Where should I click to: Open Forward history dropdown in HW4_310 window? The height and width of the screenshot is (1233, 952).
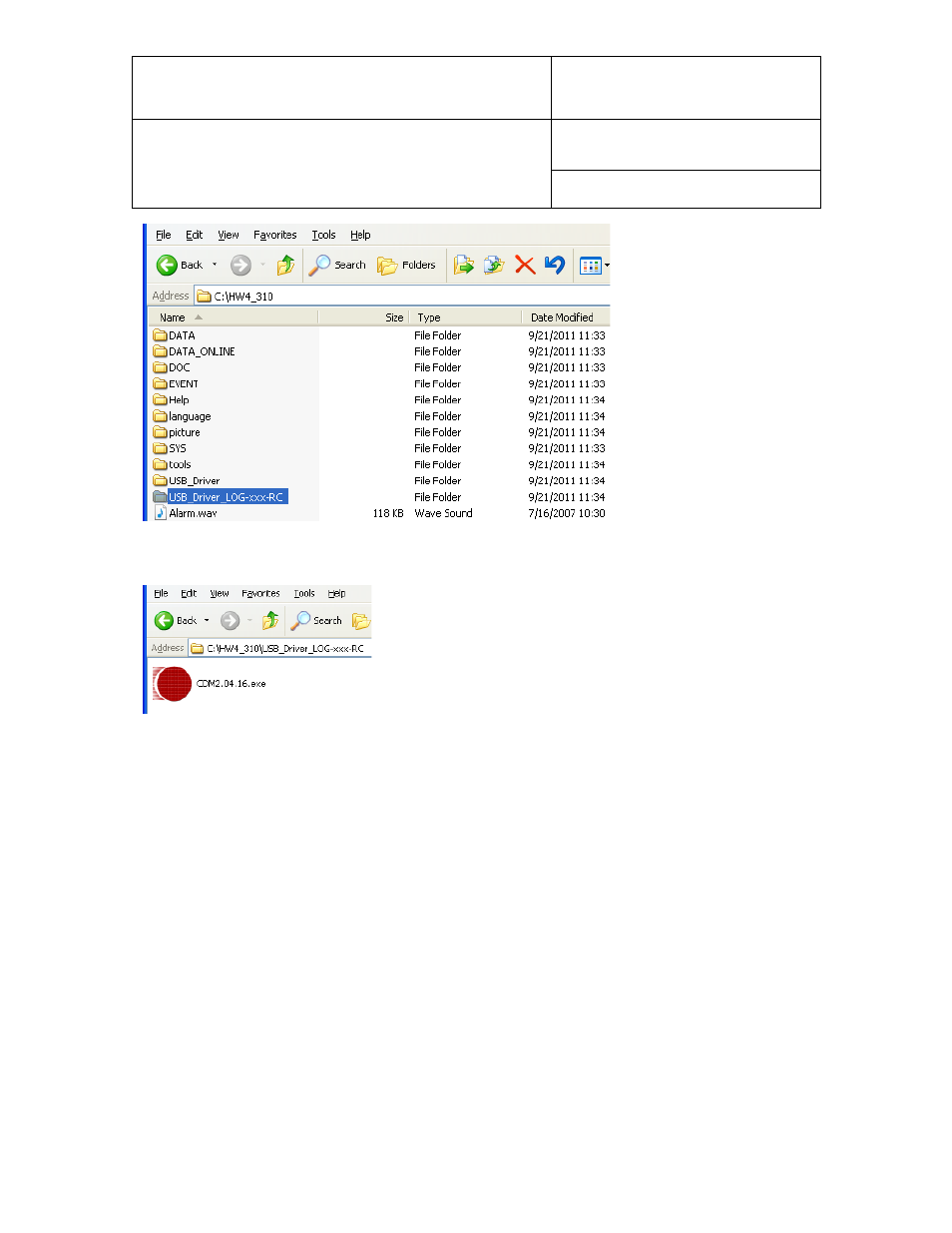point(263,266)
